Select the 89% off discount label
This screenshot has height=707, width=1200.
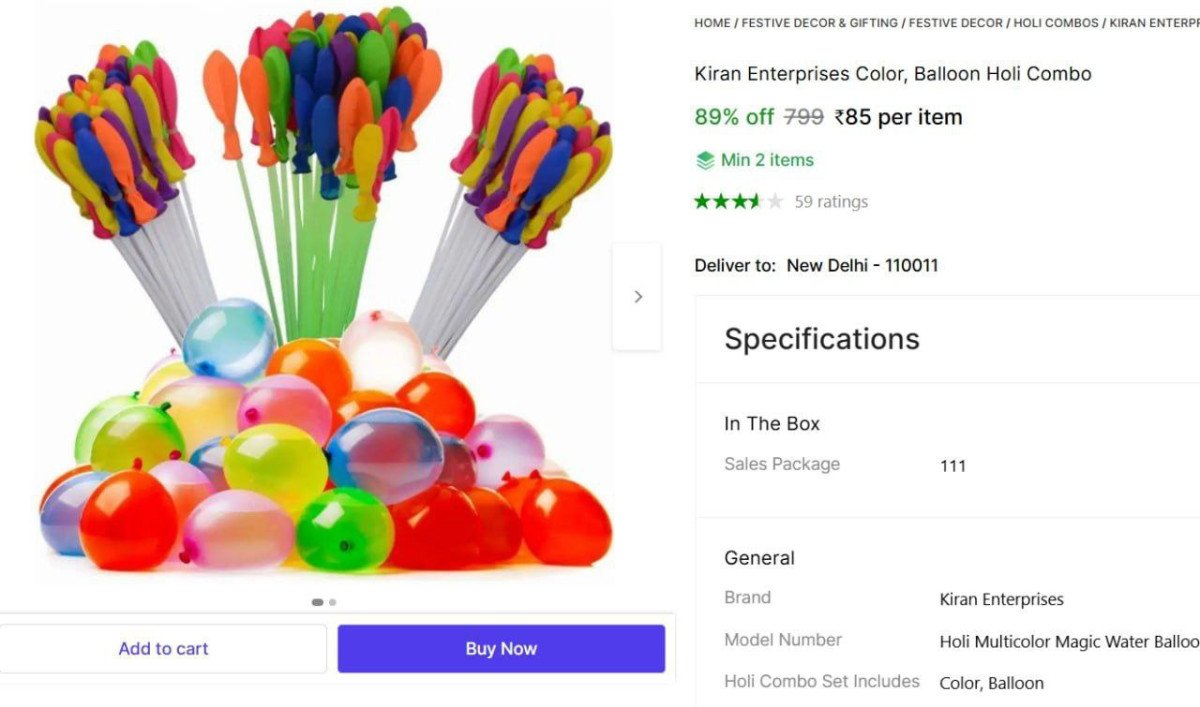pos(734,117)
